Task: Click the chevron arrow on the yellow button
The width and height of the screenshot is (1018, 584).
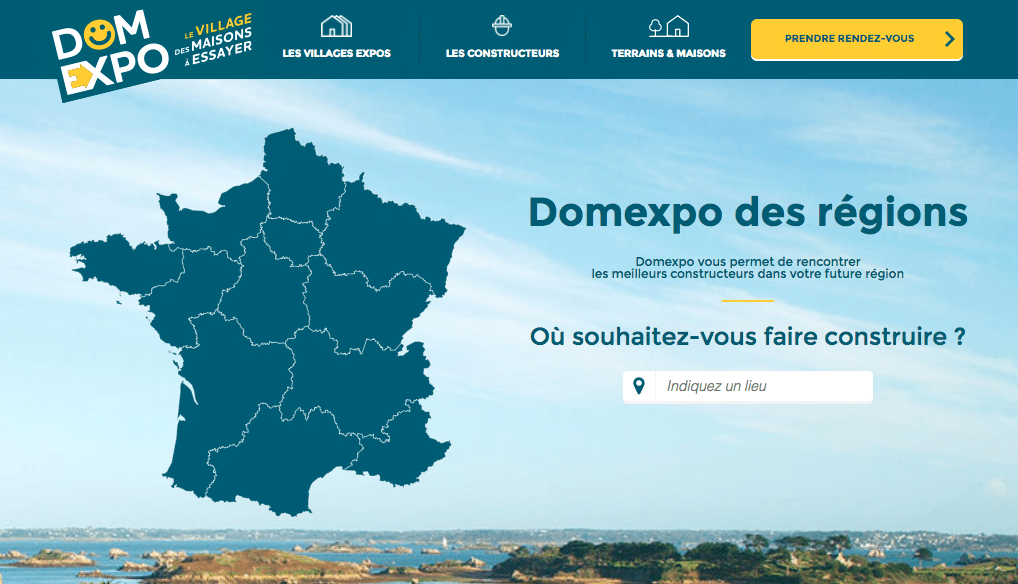Action: pos(949,39)
